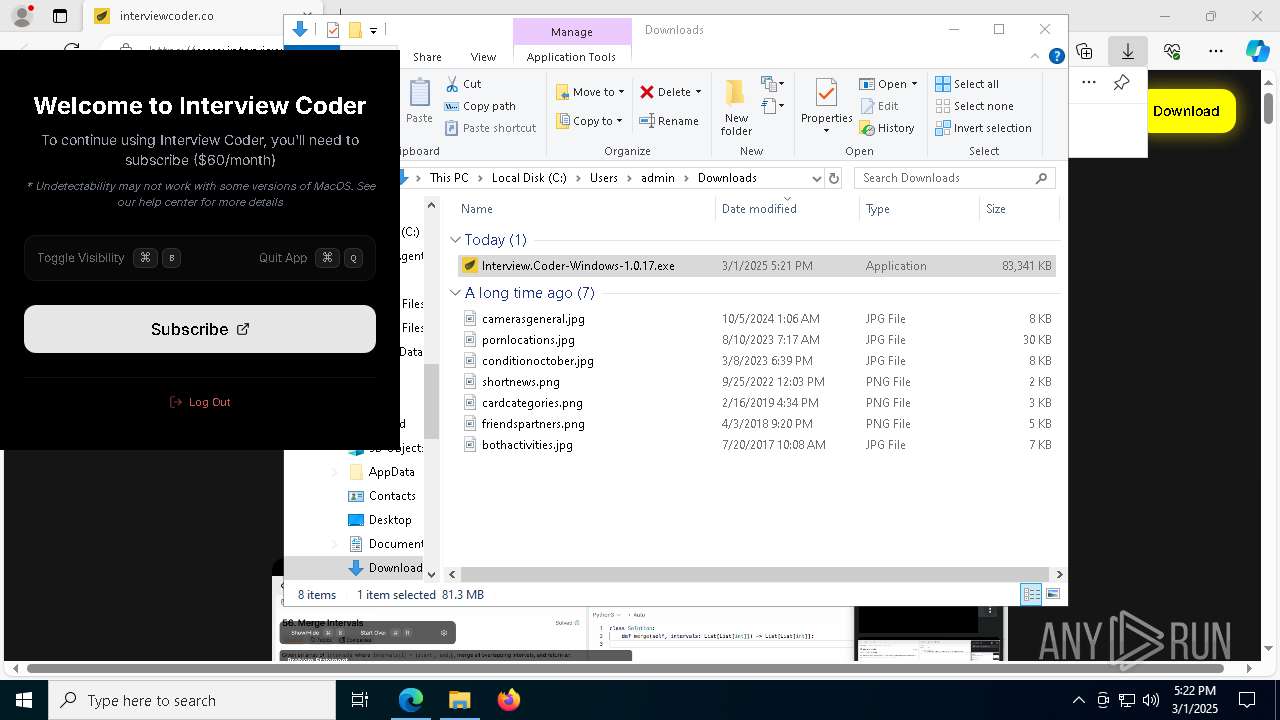Click Select none in ribbon

[x=974, y=106]
